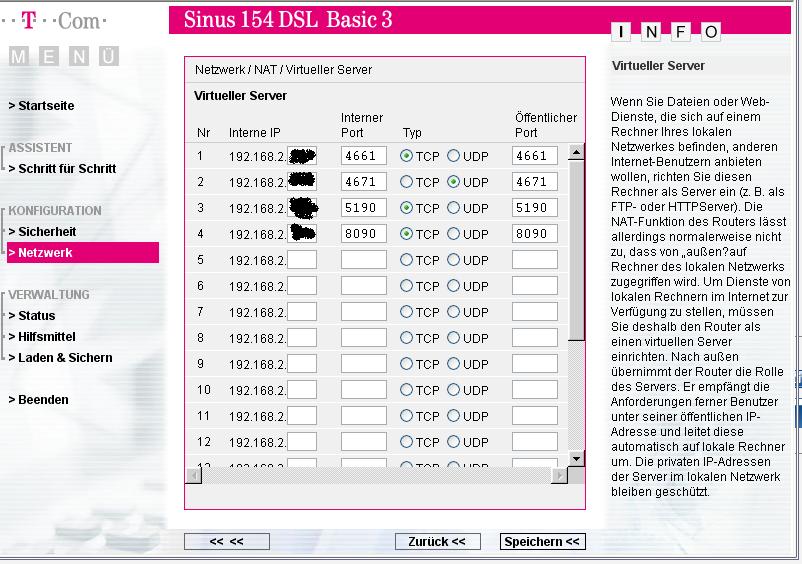Viewport: 802px width, 564px height.
Task: Select TCP radio for row 2
Action: click(407, 182)
